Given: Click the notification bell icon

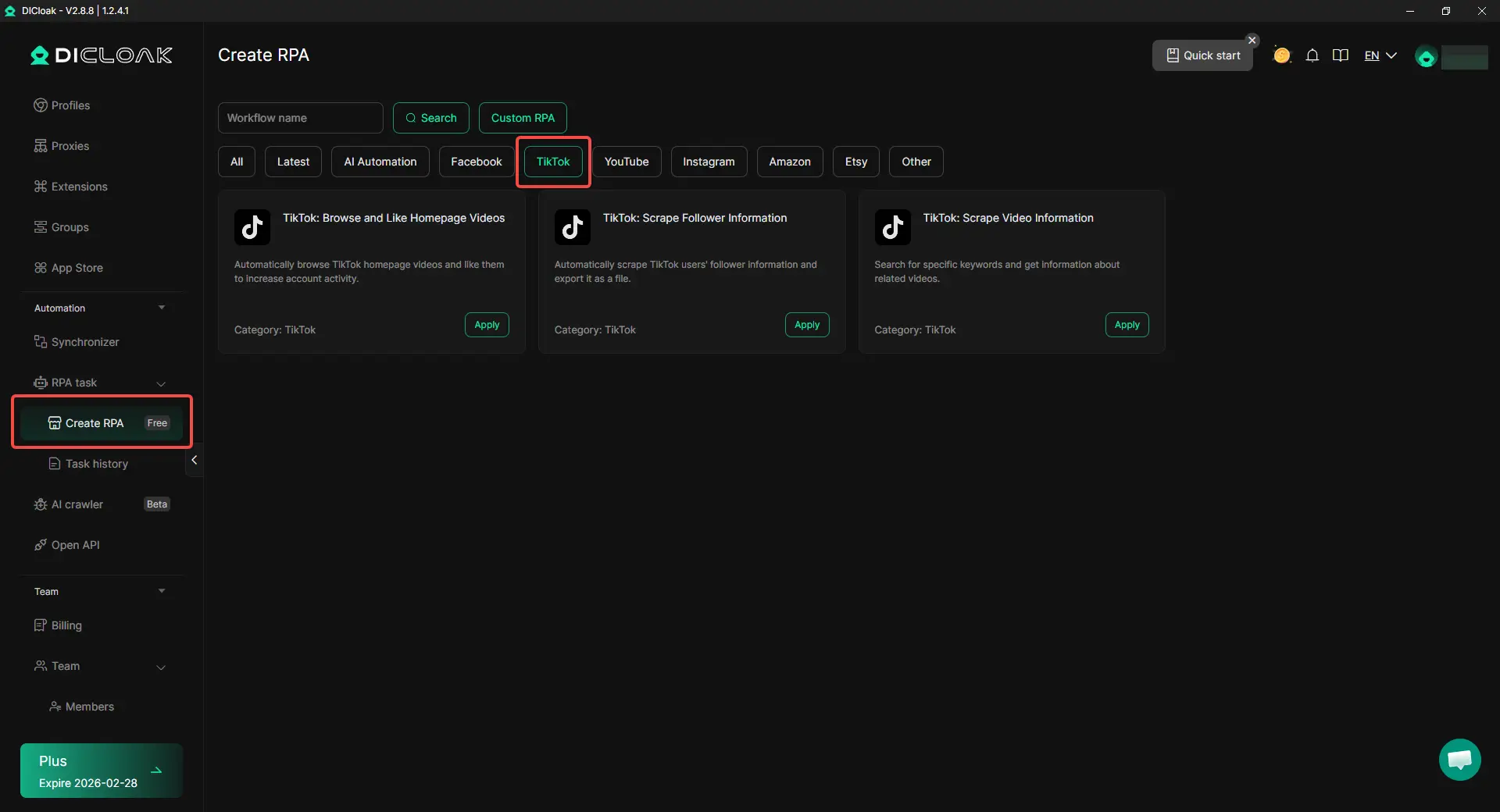Looking at the screenshot, I should pyautogui.click(x=1312, y=55).
